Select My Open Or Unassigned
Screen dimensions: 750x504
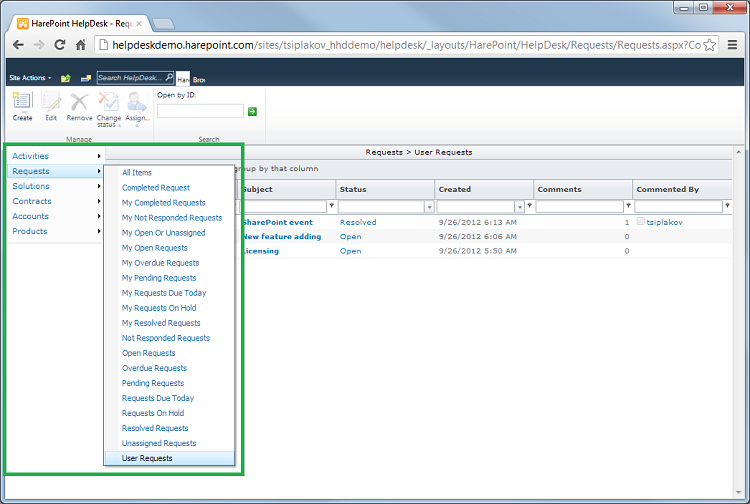pyautogui.click(x=164, y=233)
